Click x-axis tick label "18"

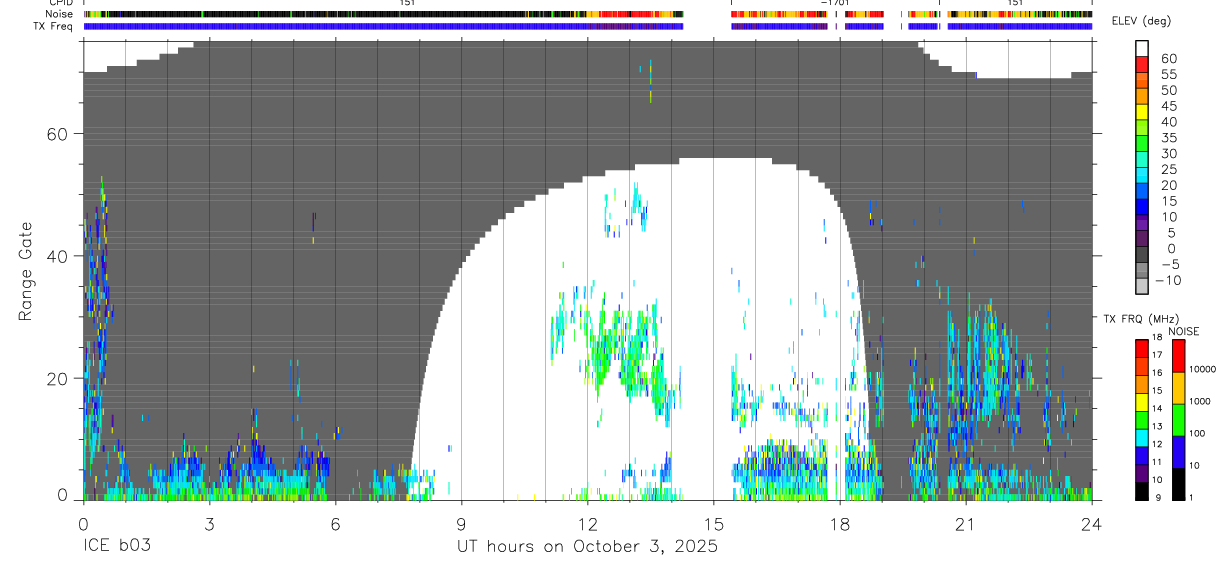839,523
